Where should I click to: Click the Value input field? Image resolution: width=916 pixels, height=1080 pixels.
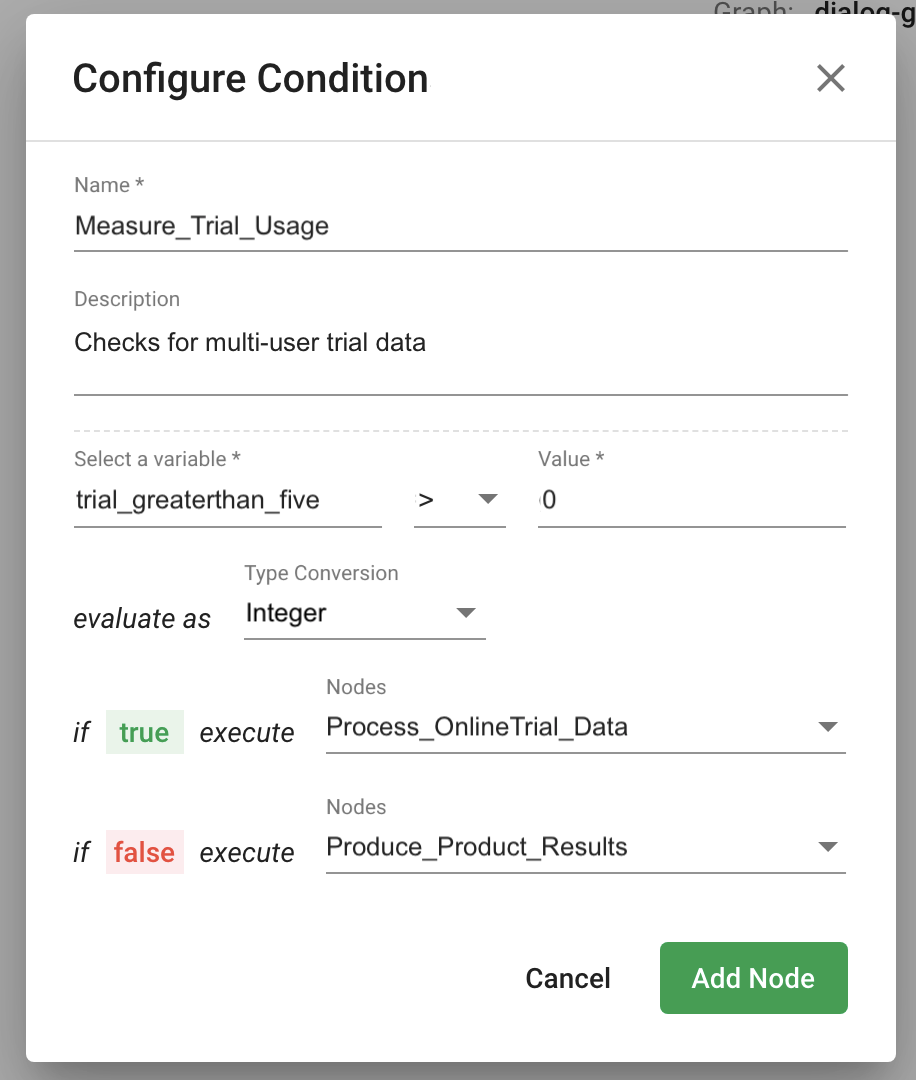click(x=692, y=500)
